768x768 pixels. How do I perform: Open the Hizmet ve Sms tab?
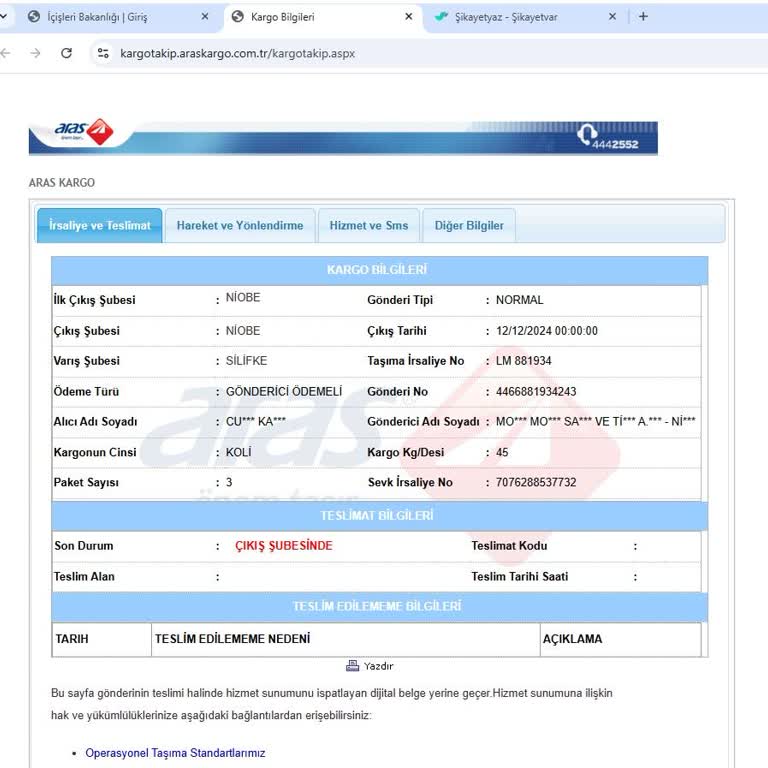click(x=369, y=225)
